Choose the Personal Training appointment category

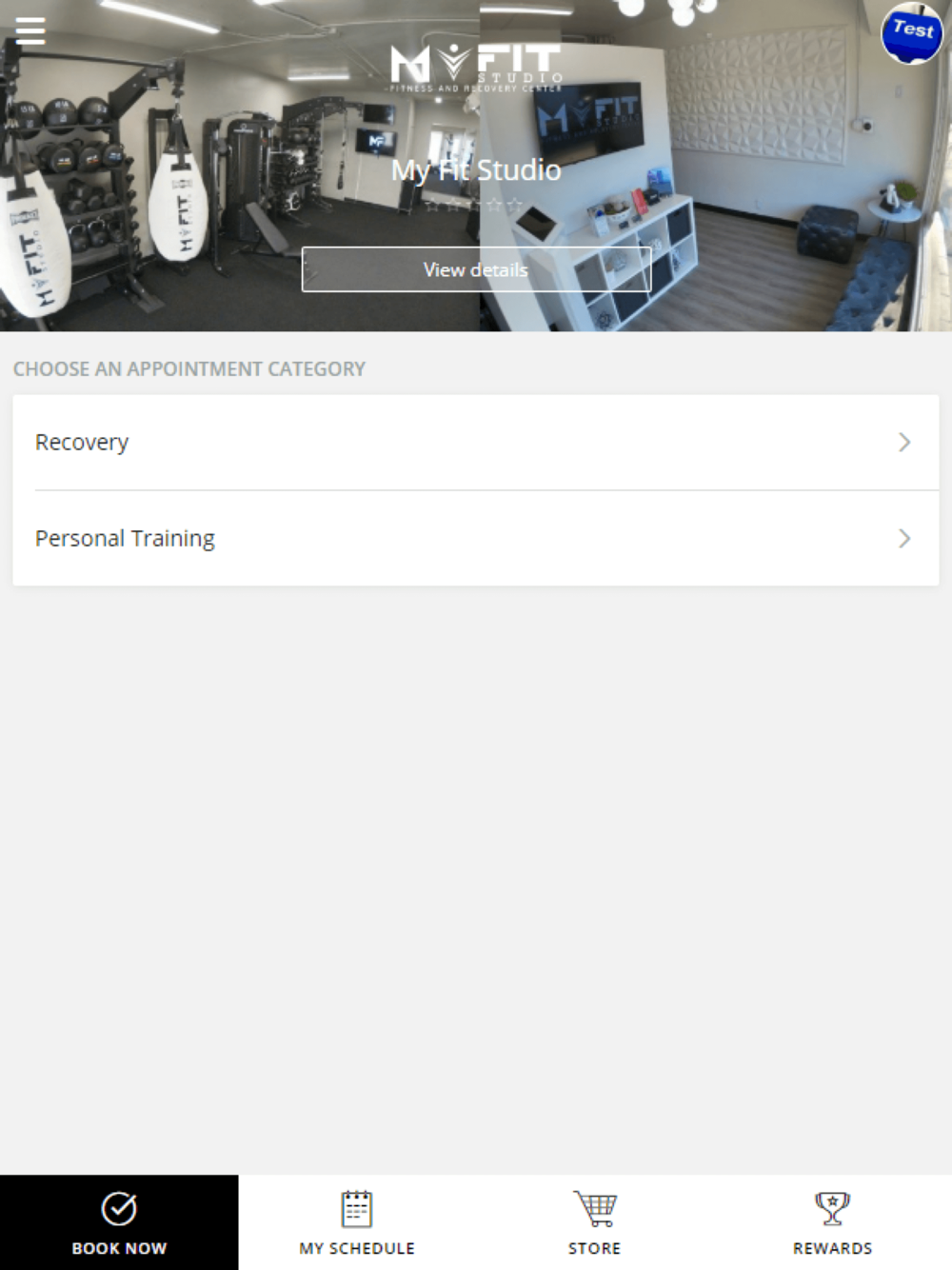pyautogui.click(x=476, y=539)
